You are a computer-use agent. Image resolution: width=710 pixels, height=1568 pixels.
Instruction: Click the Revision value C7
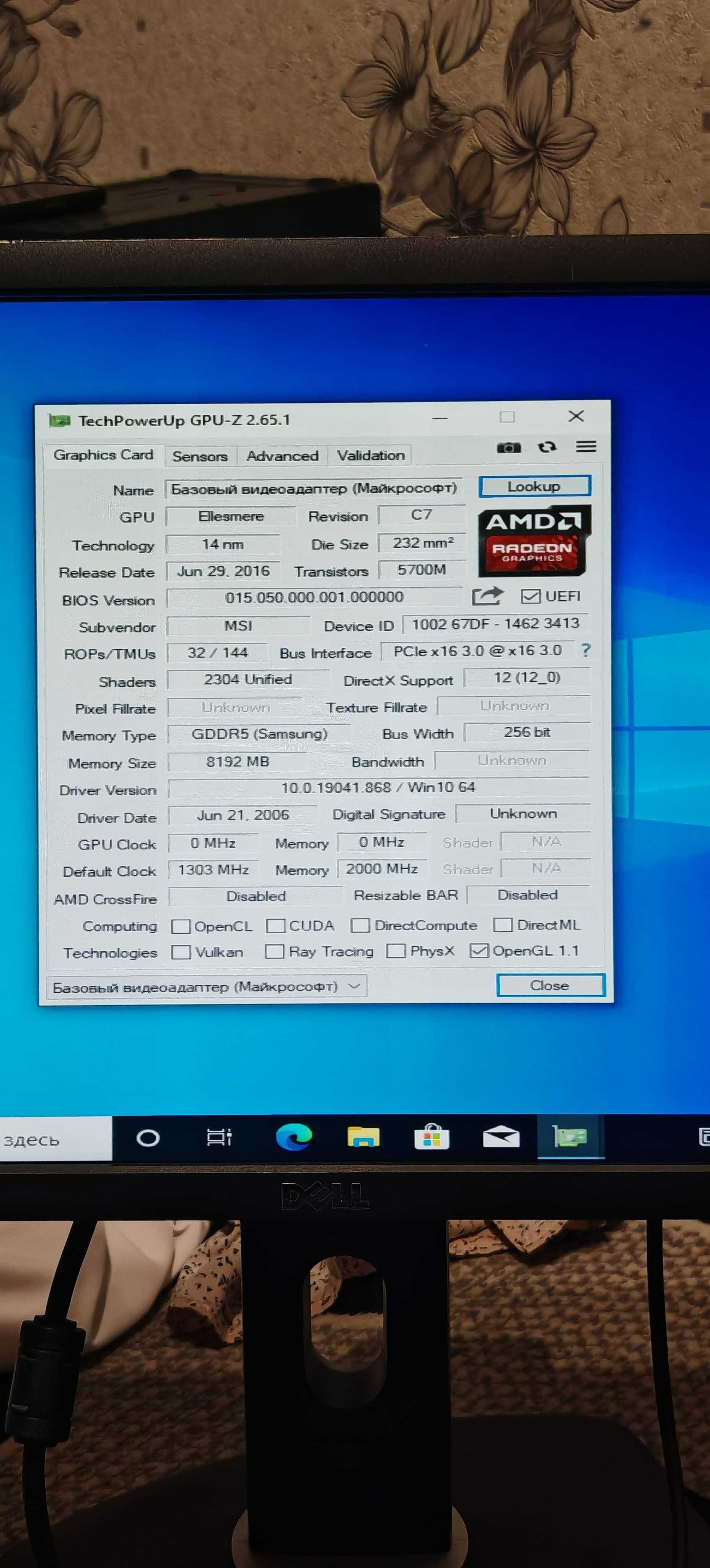pos(422,515)
